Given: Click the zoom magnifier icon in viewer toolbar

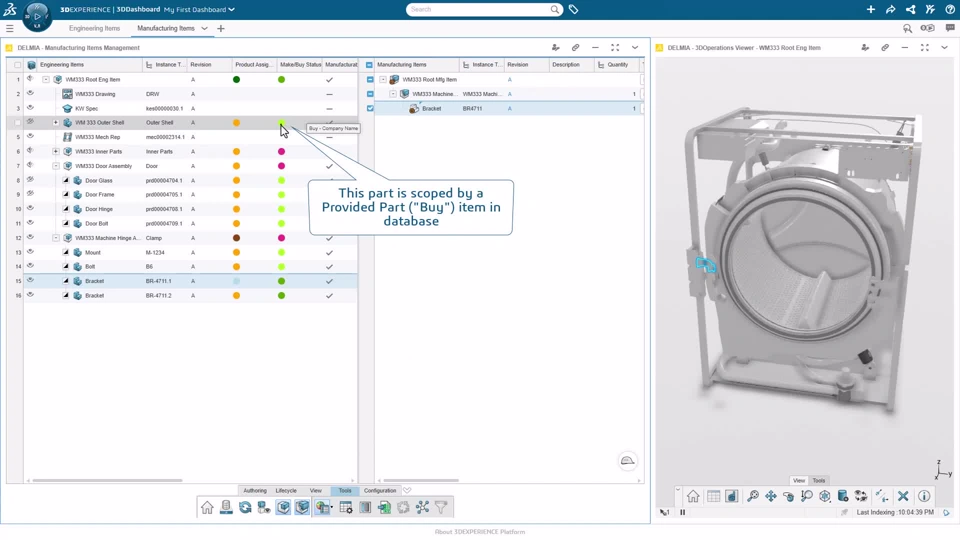Looking at the screenshot, I should click(807, 497).
